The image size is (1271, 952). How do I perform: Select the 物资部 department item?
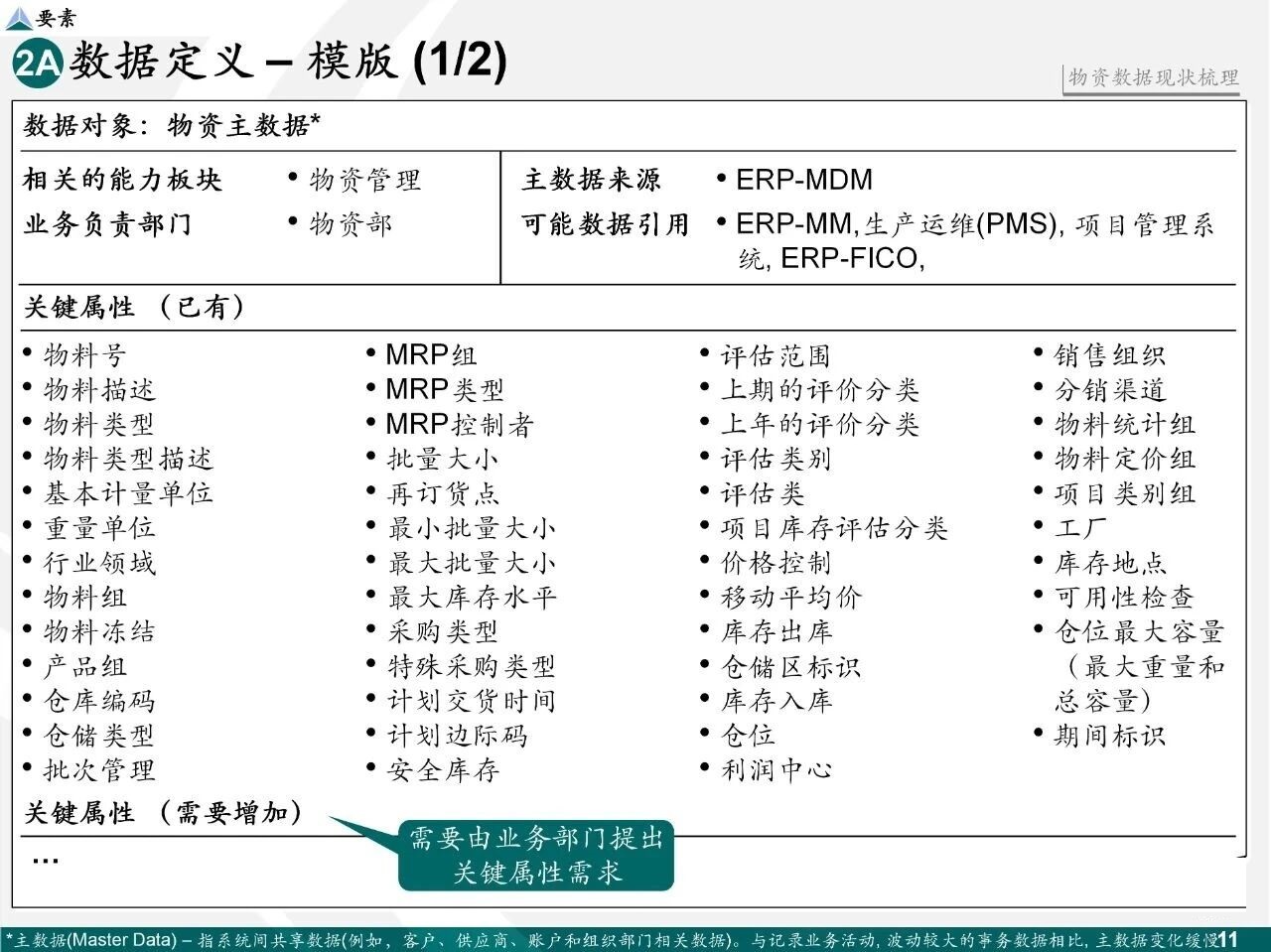[351, 224]
